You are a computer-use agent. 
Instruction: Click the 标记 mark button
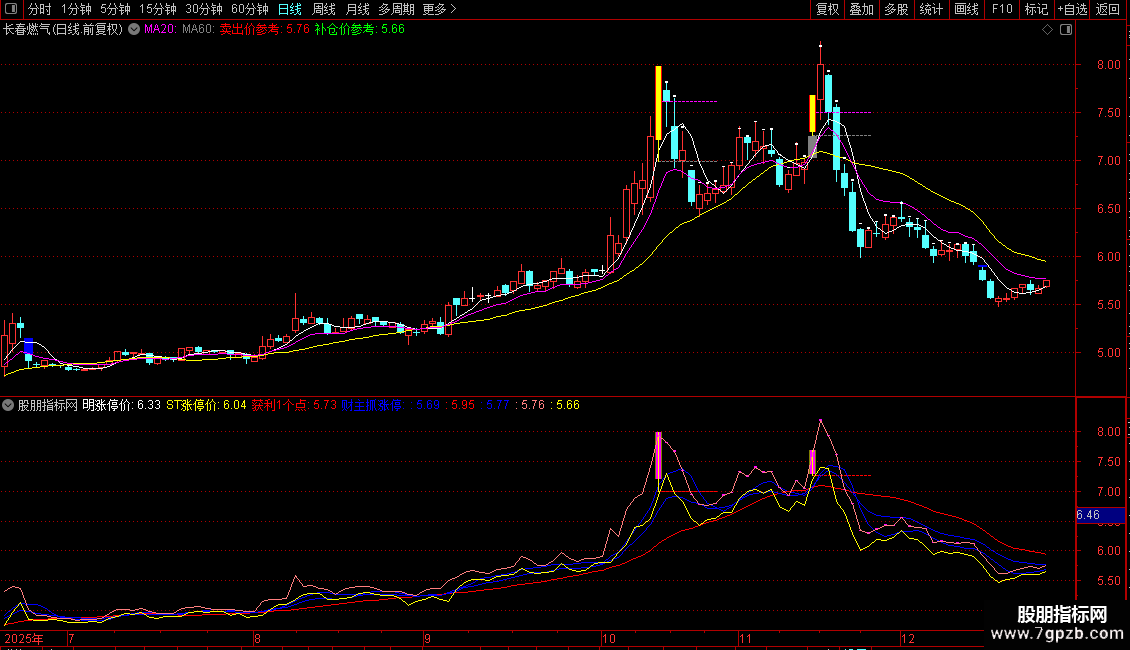point(1036,9)
